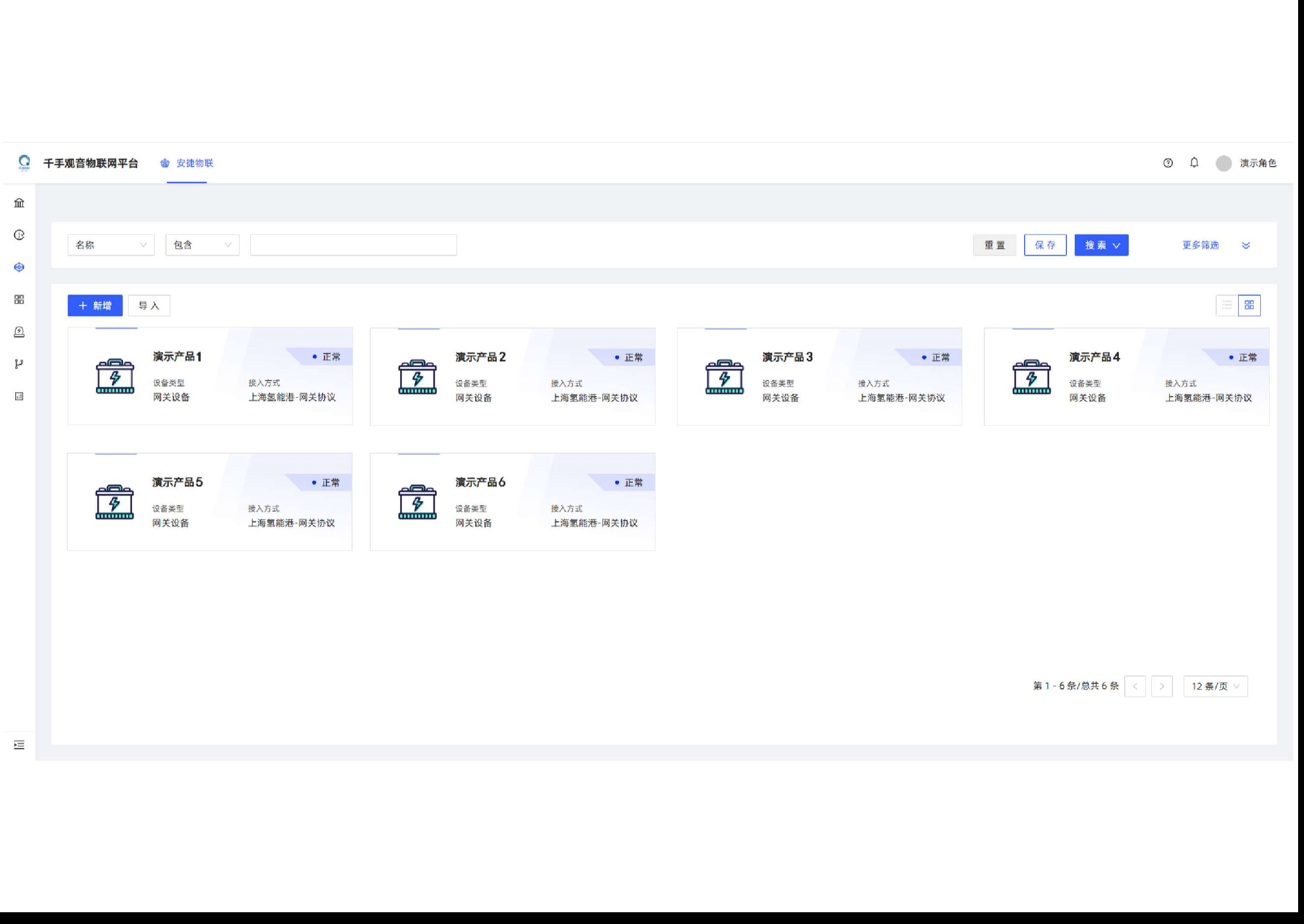This screenshot has height=924, width=1304.
Task: Switch to card grid view layout
Action: (1249, 306)
